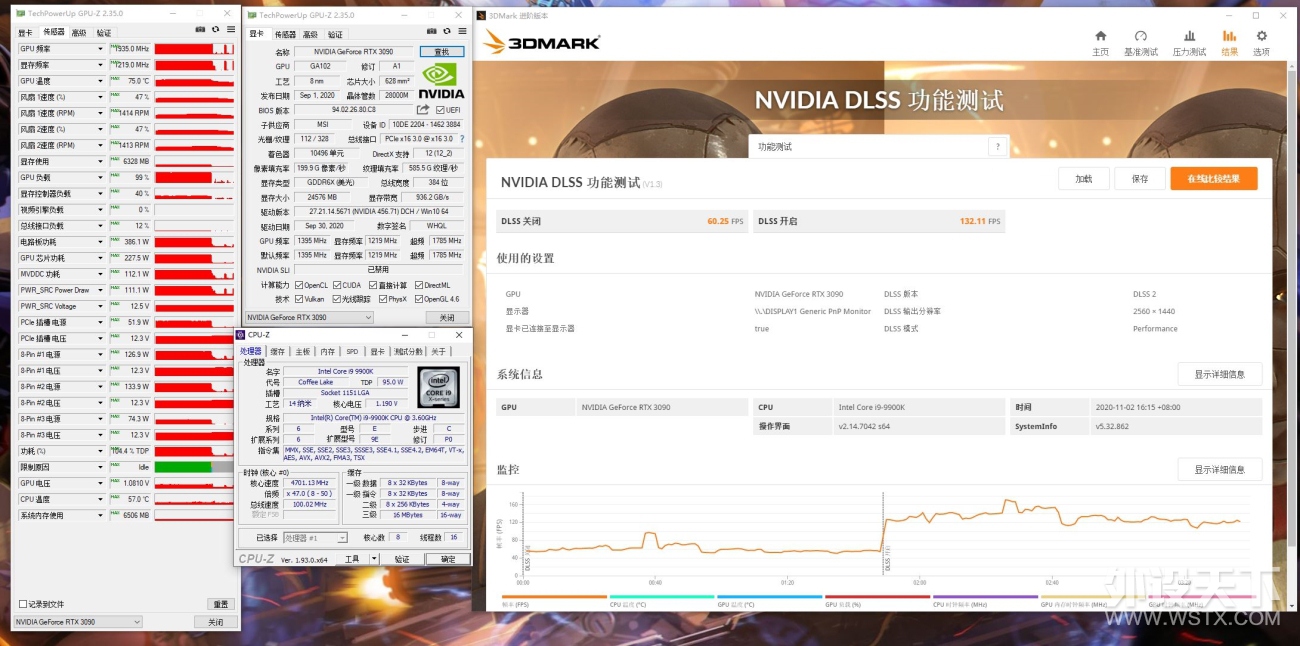This screenshot has width=1300, height=646.
Task: Click 查找 lookup button in GPU-Z
Action: click(x=442, y=51)
